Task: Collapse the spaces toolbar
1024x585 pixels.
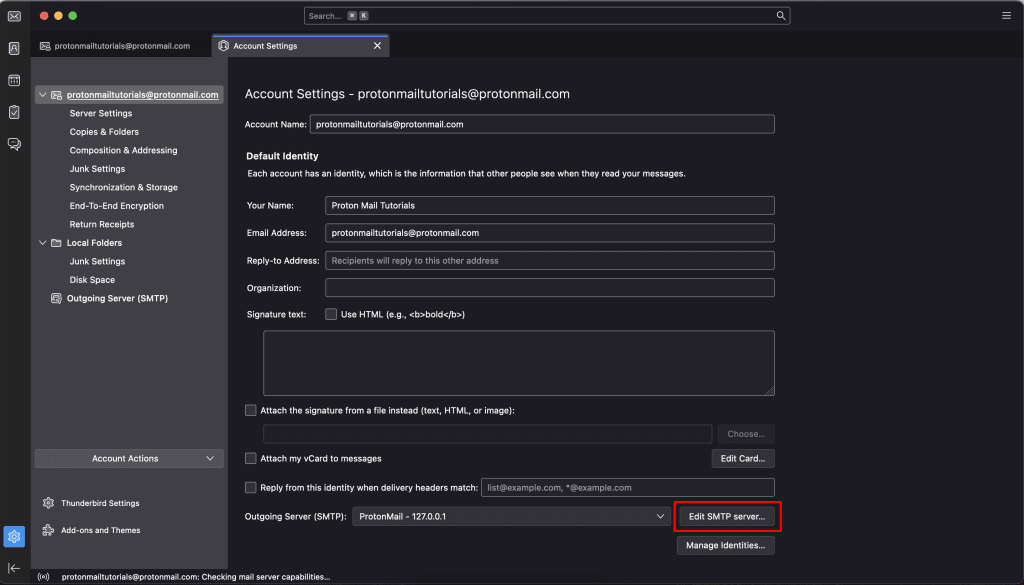Action: pyautogui.click(x=14, y=569)
